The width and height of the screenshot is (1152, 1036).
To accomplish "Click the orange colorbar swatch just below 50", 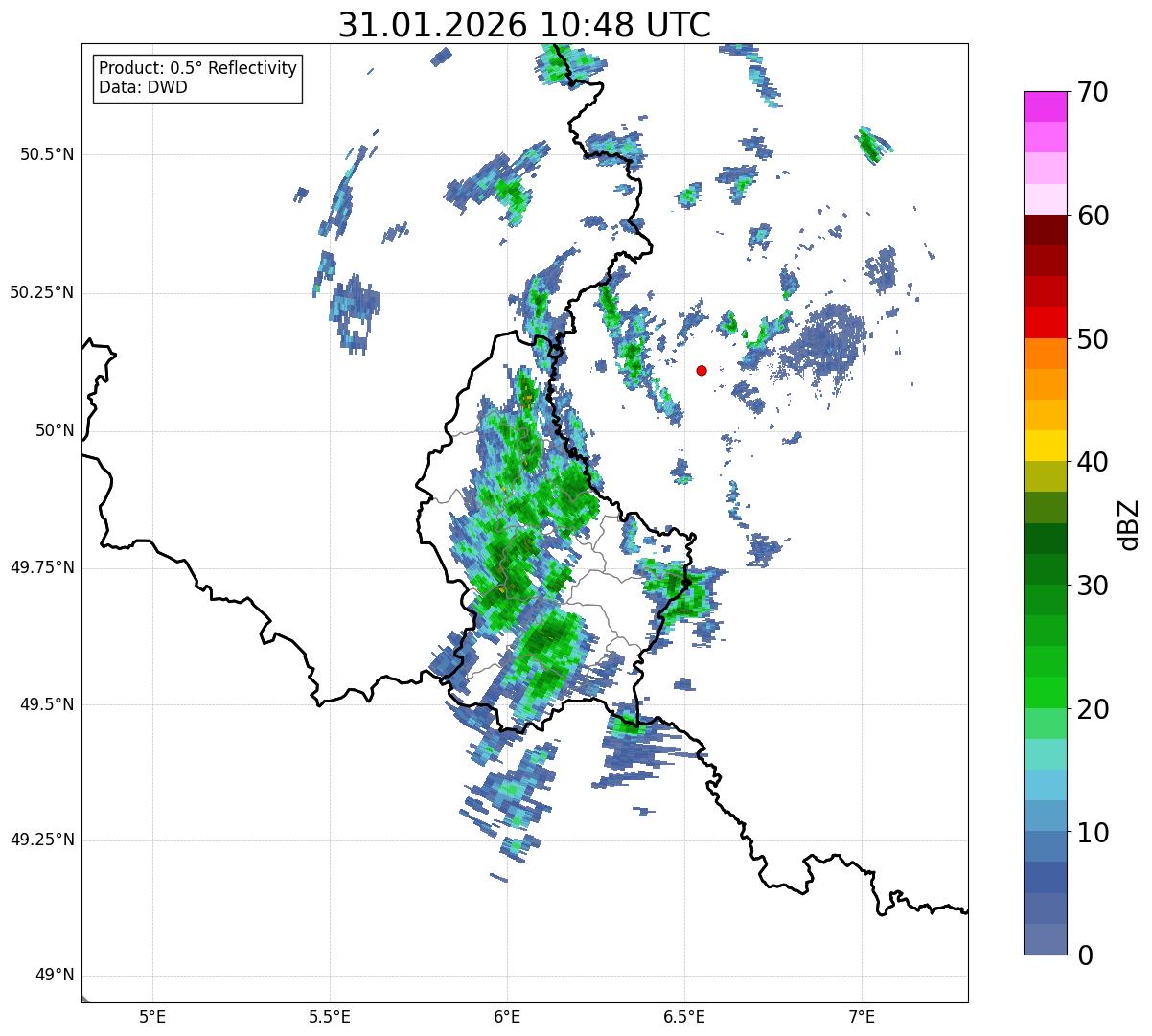I will tap(1045, 354).
